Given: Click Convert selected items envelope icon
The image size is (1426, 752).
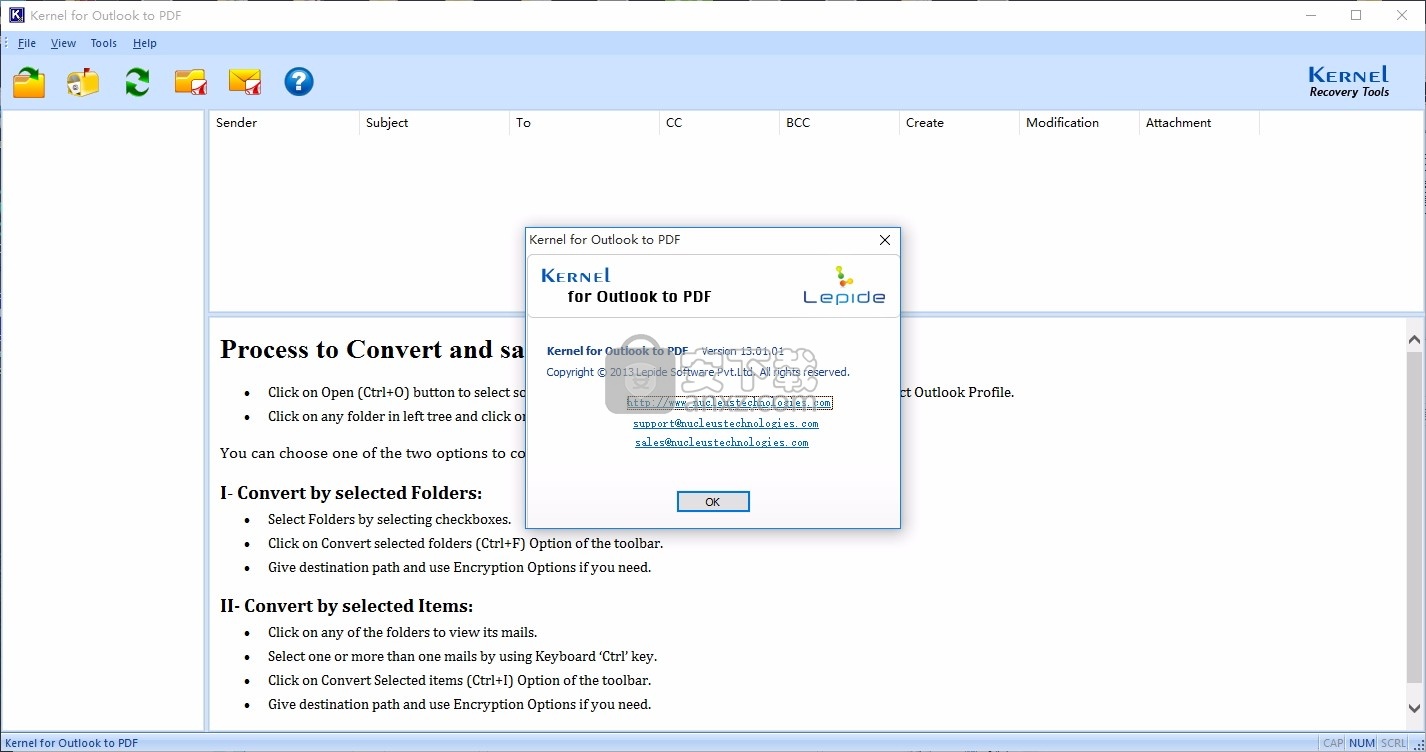Looking at the screenshot, I should tap(245, 82).
